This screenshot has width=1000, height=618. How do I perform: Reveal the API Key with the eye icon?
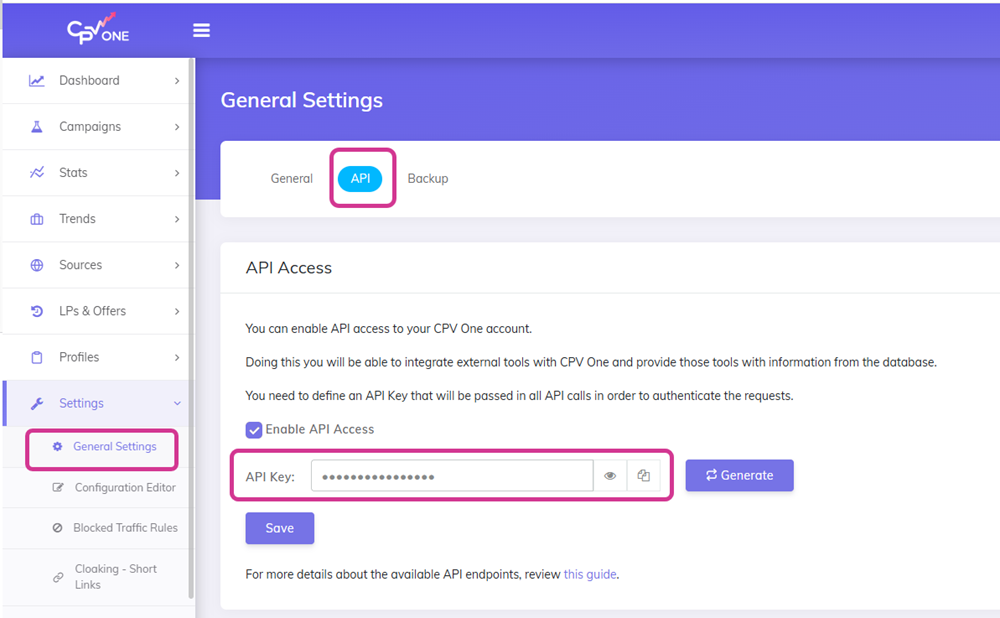tap(610, 475)
